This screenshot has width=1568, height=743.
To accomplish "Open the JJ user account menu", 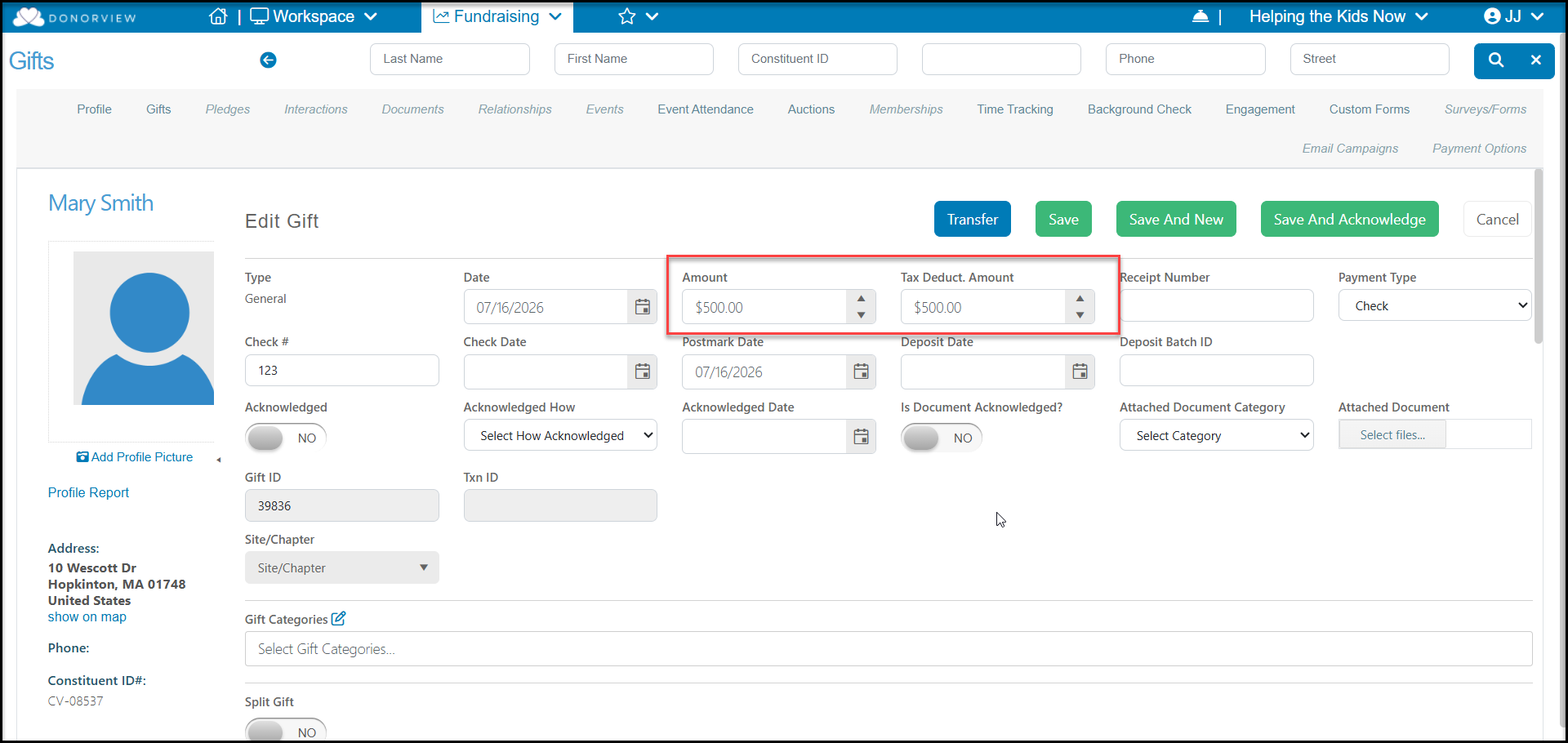I will coord(1513,16).
